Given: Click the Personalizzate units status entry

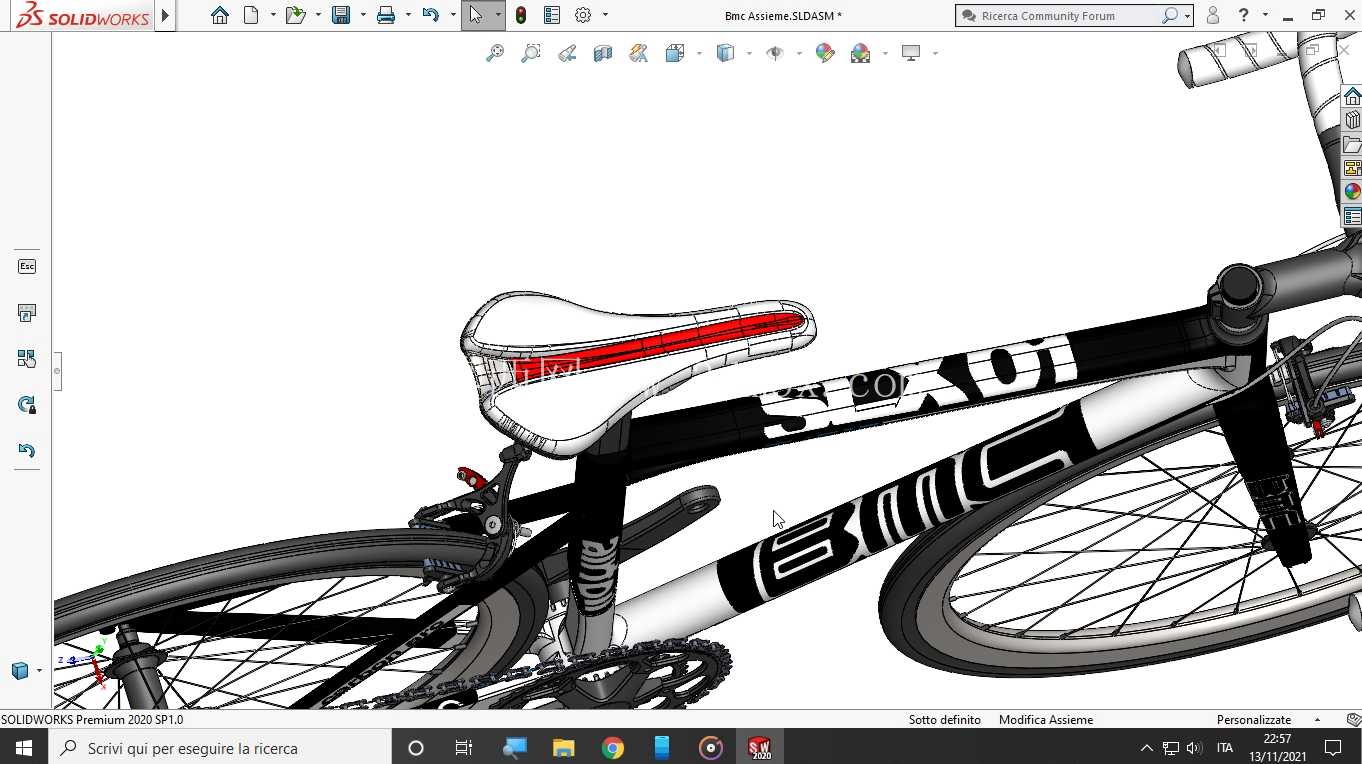Looking at the screenshot, I should click(1254, 719).
